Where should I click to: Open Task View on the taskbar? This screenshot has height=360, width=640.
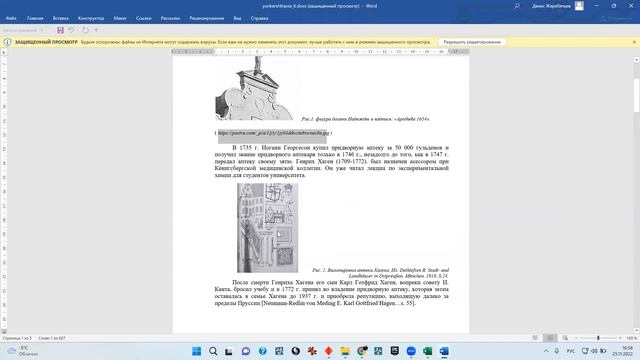(x=229, y=351)
